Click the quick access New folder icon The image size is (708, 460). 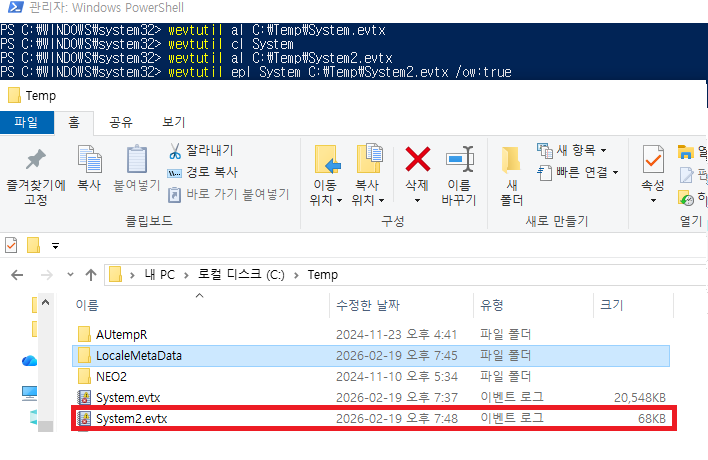click(33, 245)
